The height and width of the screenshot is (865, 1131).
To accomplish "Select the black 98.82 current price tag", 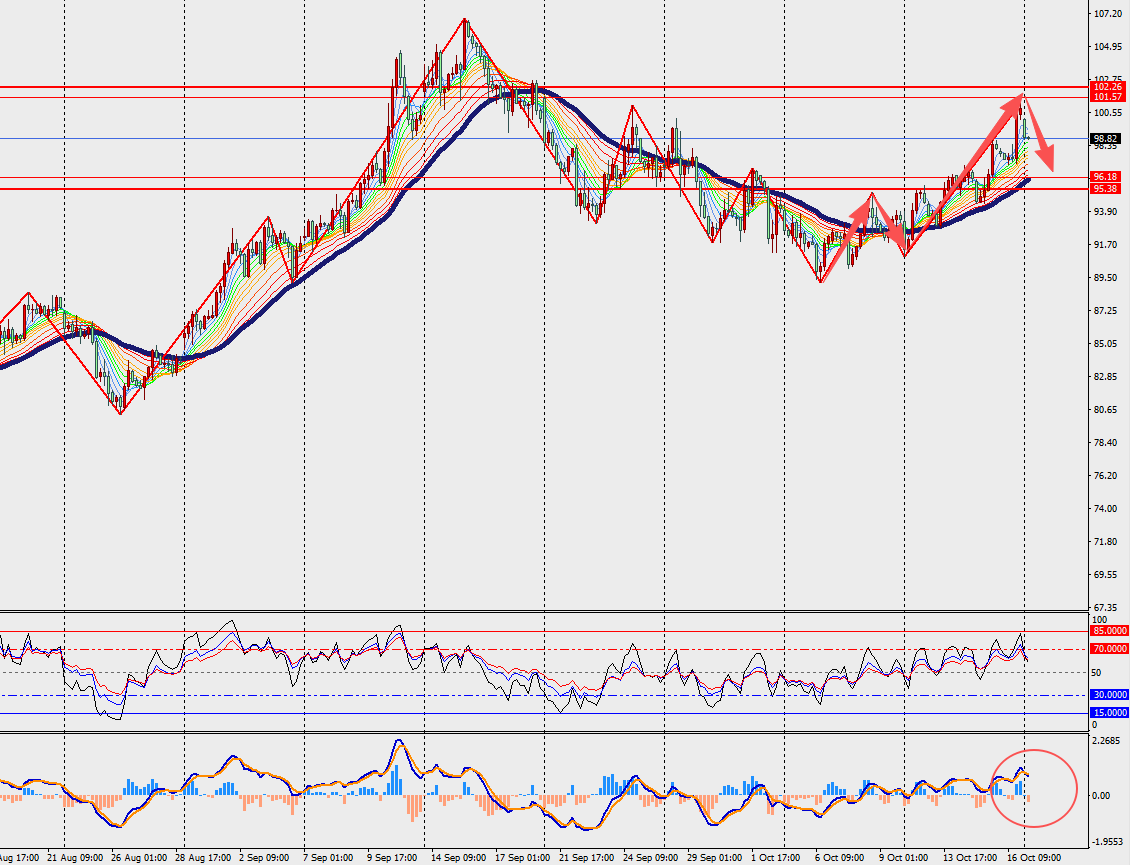I will [x=1106, y=139].
